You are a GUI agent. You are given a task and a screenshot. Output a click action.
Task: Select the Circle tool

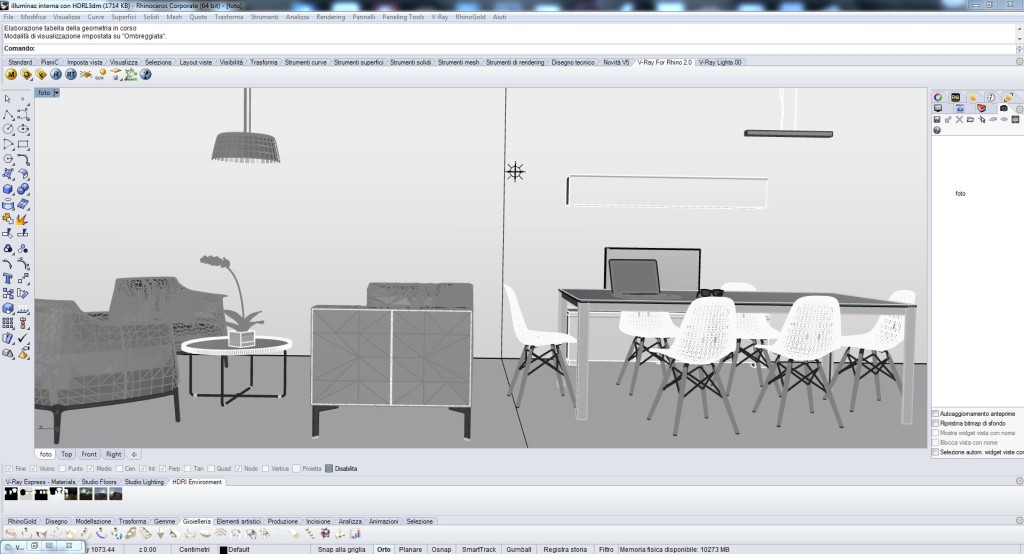click(x=8, y=129)
